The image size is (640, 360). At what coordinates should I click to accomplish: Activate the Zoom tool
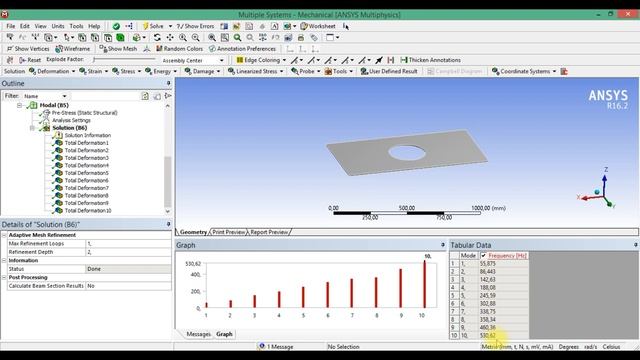[x=183, y=38]
